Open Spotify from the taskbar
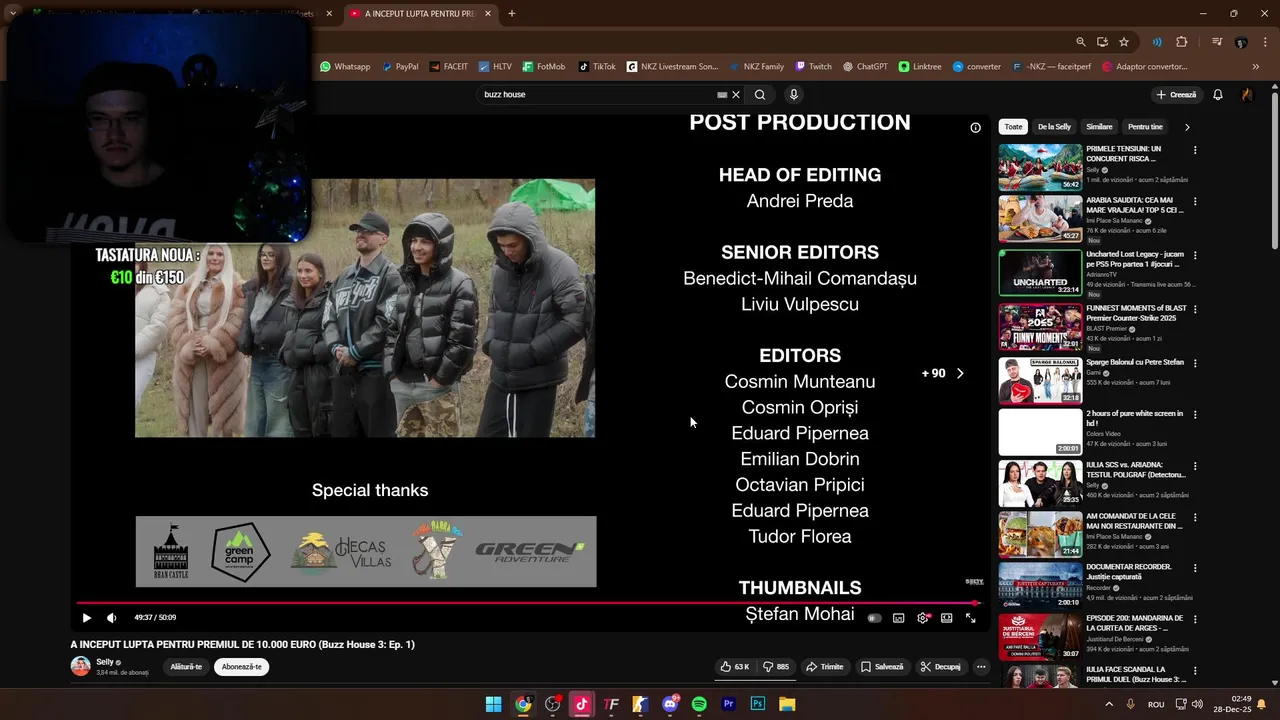The height and width of the screenshot is (720, 1280). (x=699, y=704)
